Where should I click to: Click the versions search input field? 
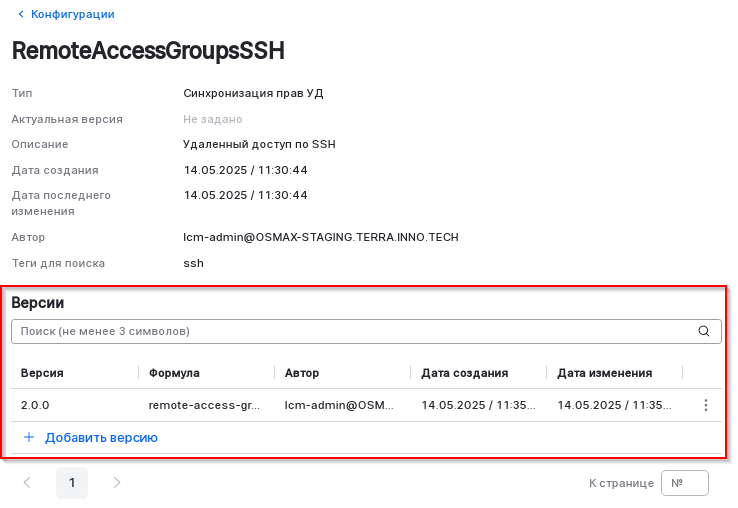[366, 331]
